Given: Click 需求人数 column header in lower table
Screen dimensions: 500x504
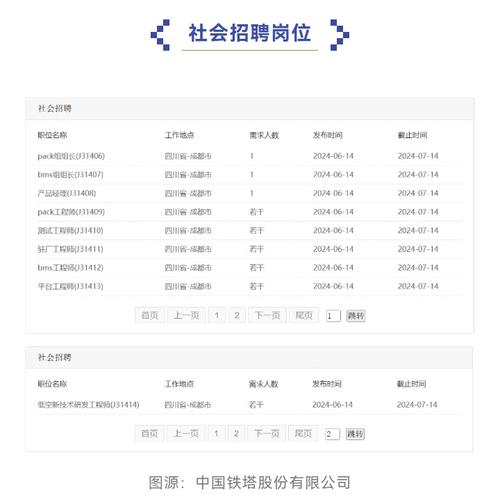Looking at the screenshot, I should [264, 384].
